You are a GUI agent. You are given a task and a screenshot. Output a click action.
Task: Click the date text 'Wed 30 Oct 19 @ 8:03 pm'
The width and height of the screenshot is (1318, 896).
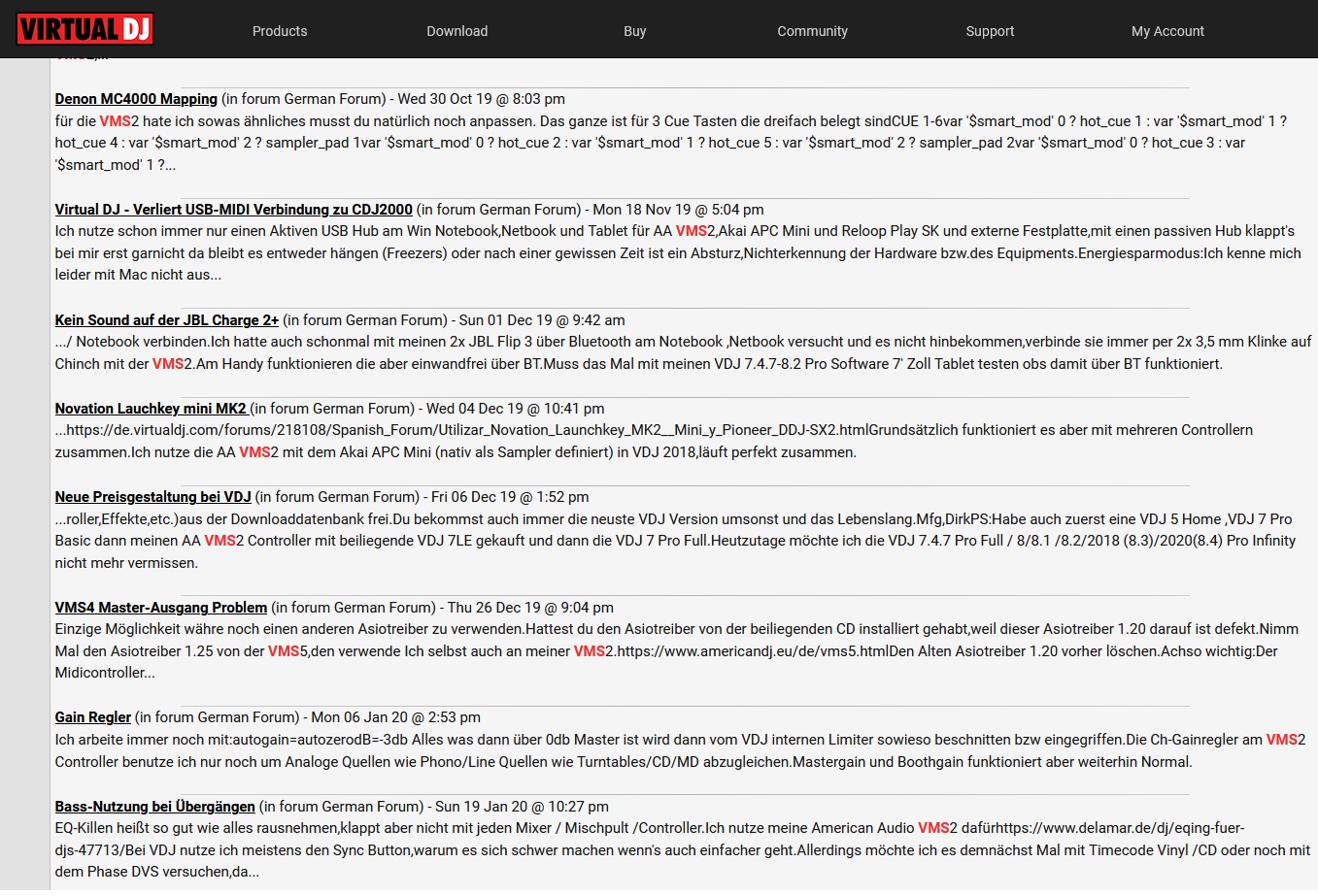click(482, 99)
